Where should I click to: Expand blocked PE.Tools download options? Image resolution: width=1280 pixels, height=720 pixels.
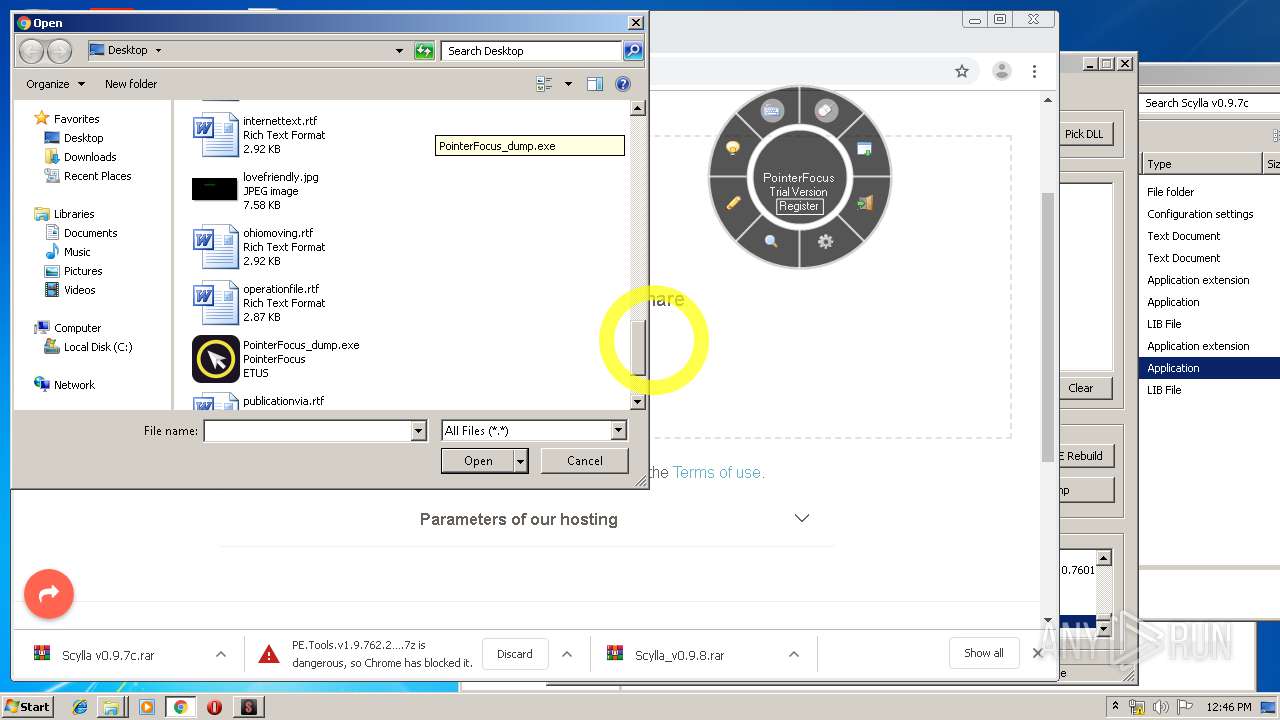coord(566,654)
